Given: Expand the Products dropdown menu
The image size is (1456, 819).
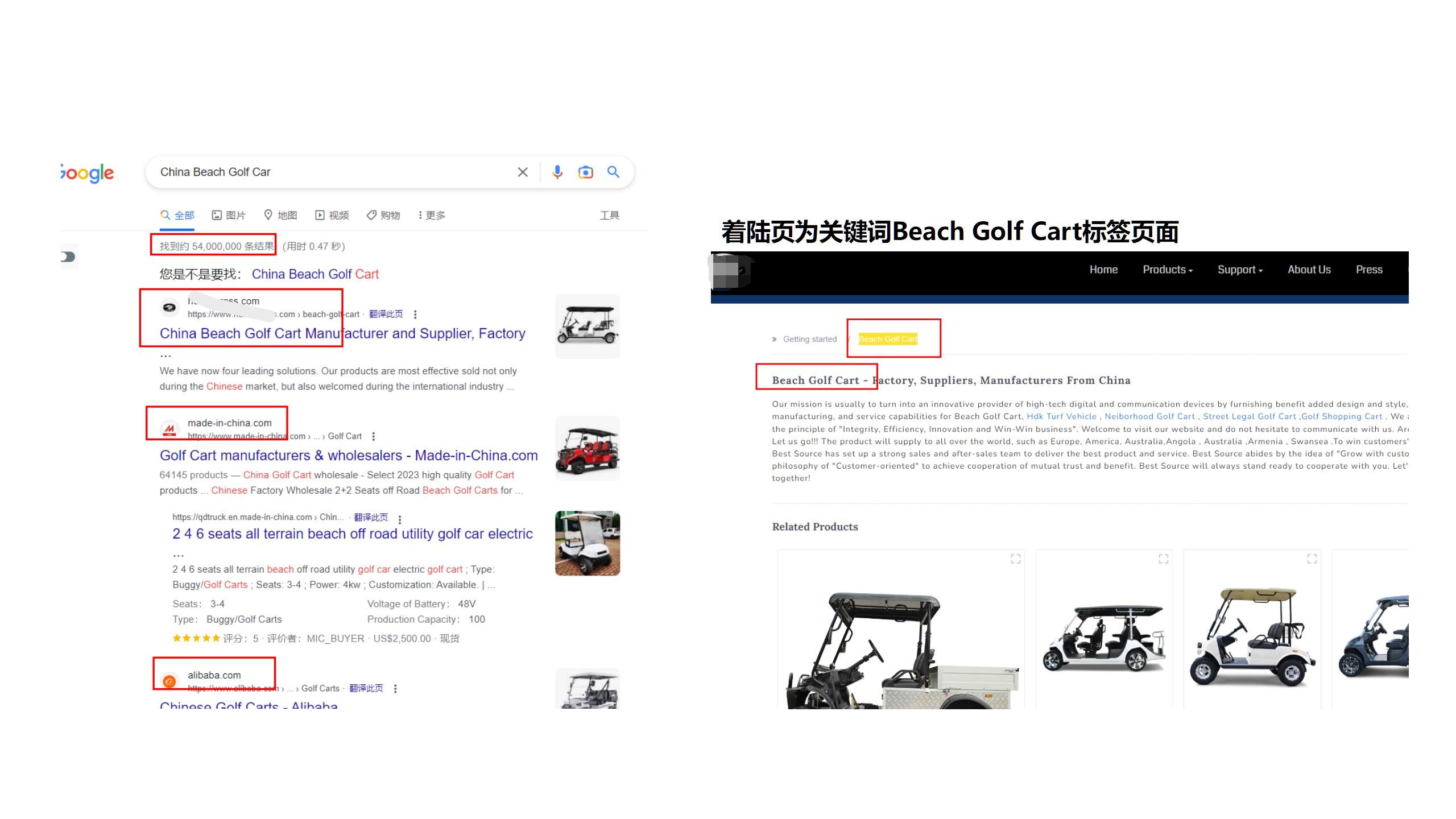Looking at the screenshot, I should (x=1167, y=270).
